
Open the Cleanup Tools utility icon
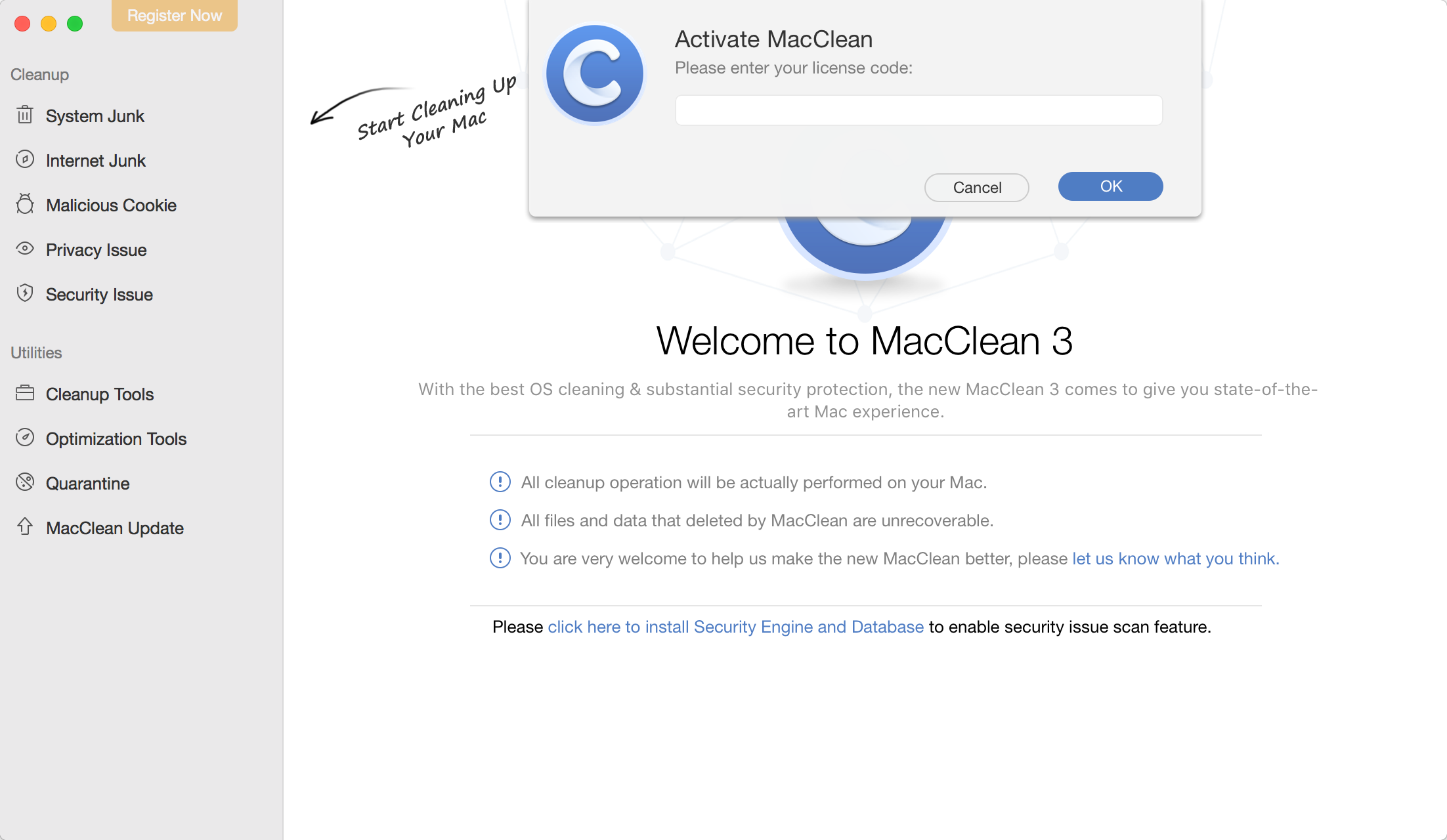coord(26,394)
